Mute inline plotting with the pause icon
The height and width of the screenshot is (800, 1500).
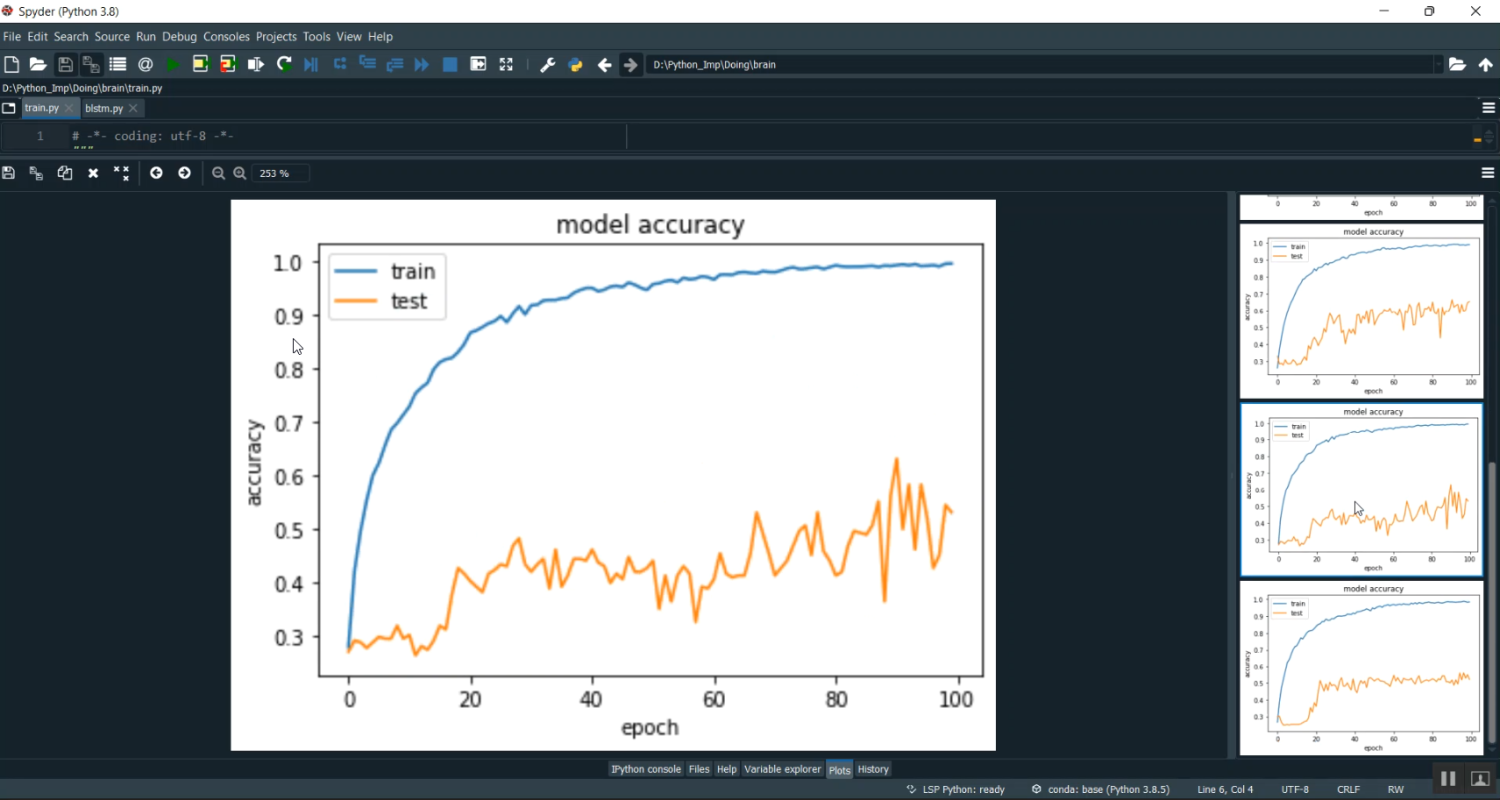coord(1447,777)
